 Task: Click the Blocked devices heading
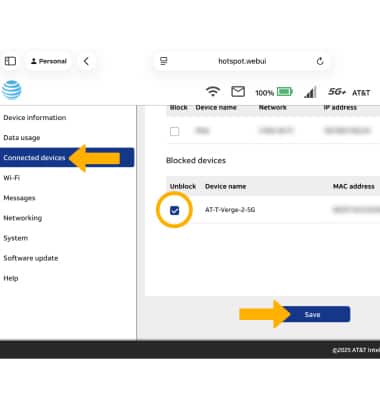click(x=196, y=160)
